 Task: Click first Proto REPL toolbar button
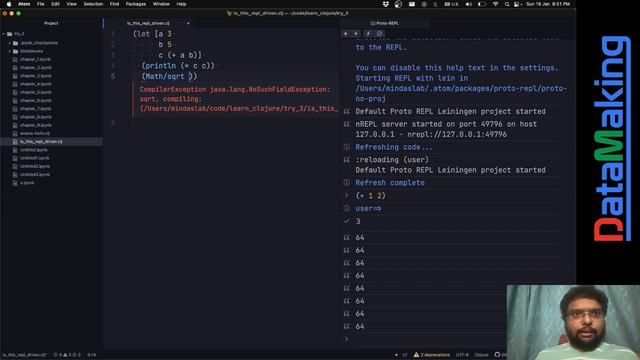point(346,34)
